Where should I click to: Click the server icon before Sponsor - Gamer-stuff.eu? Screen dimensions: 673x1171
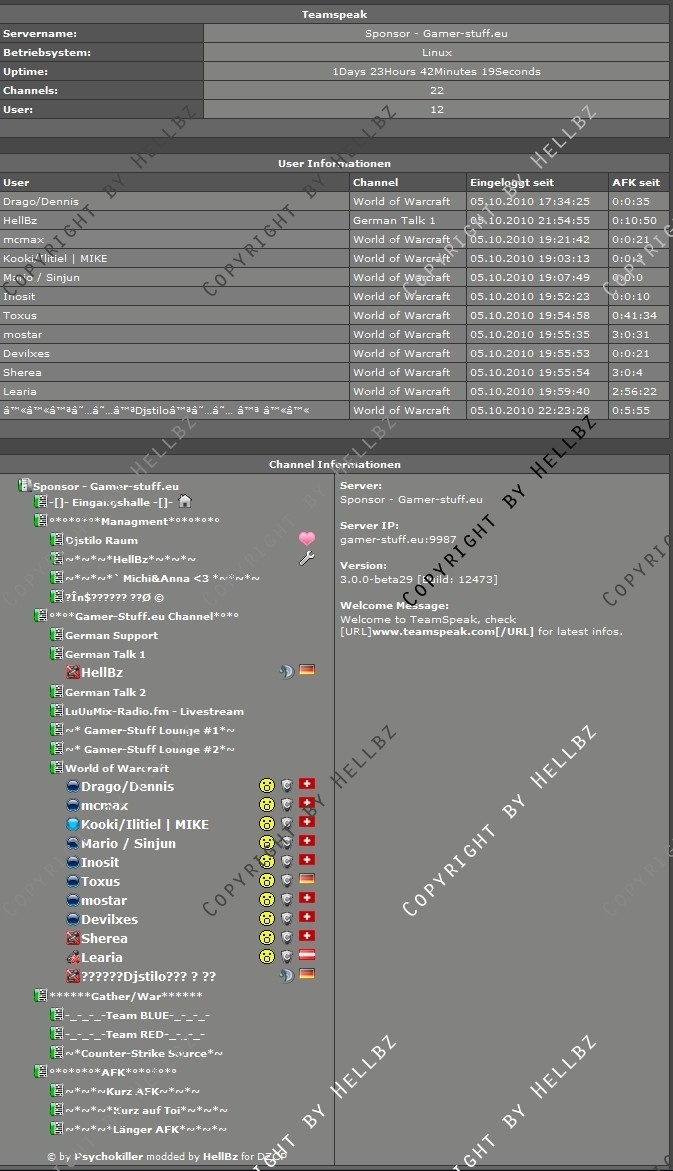tap(25, 485)
